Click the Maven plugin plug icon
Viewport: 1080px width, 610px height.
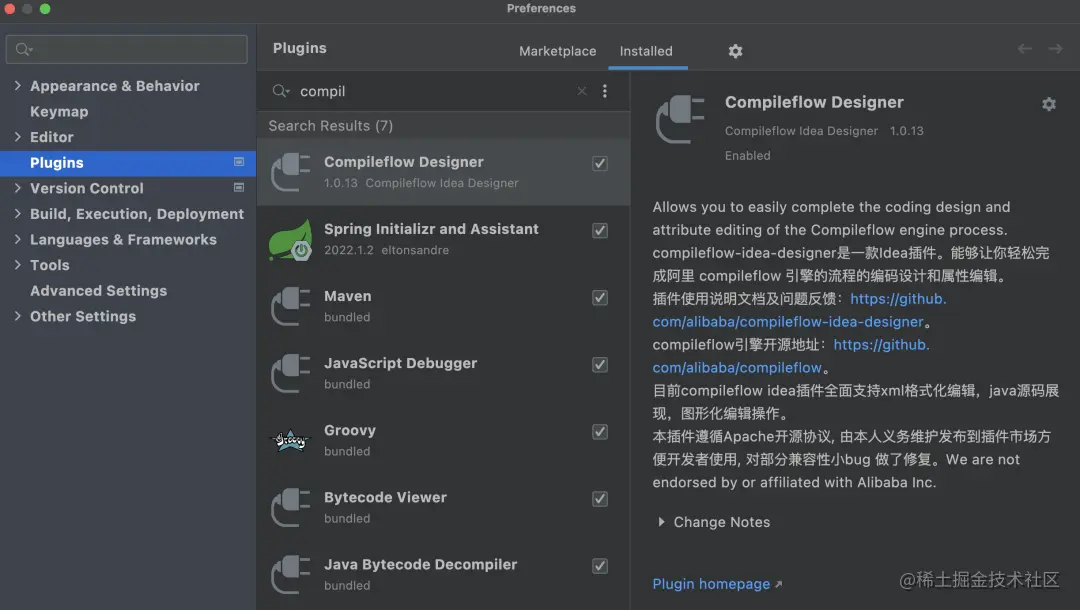[x=291, y=306]
